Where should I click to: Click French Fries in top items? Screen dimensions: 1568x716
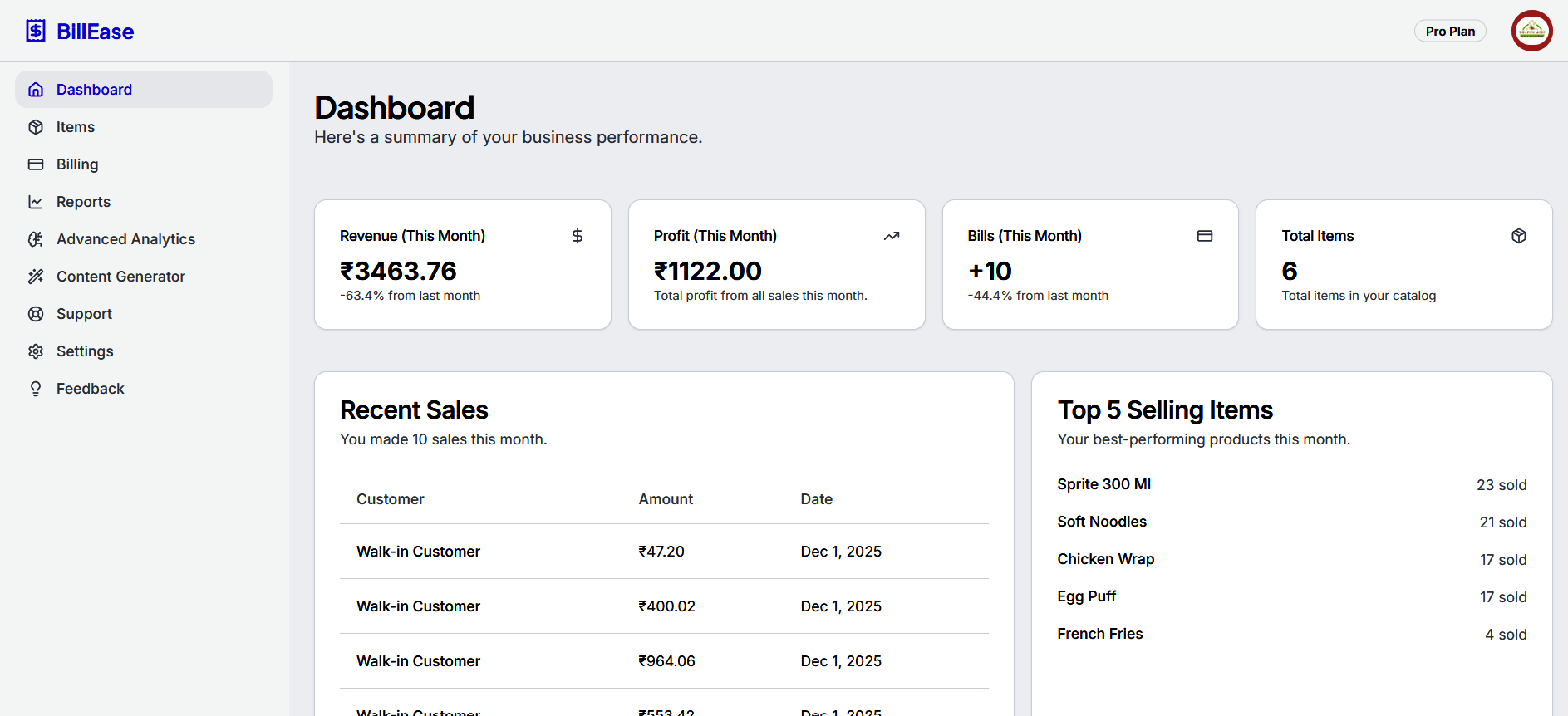pos(1100,634)
